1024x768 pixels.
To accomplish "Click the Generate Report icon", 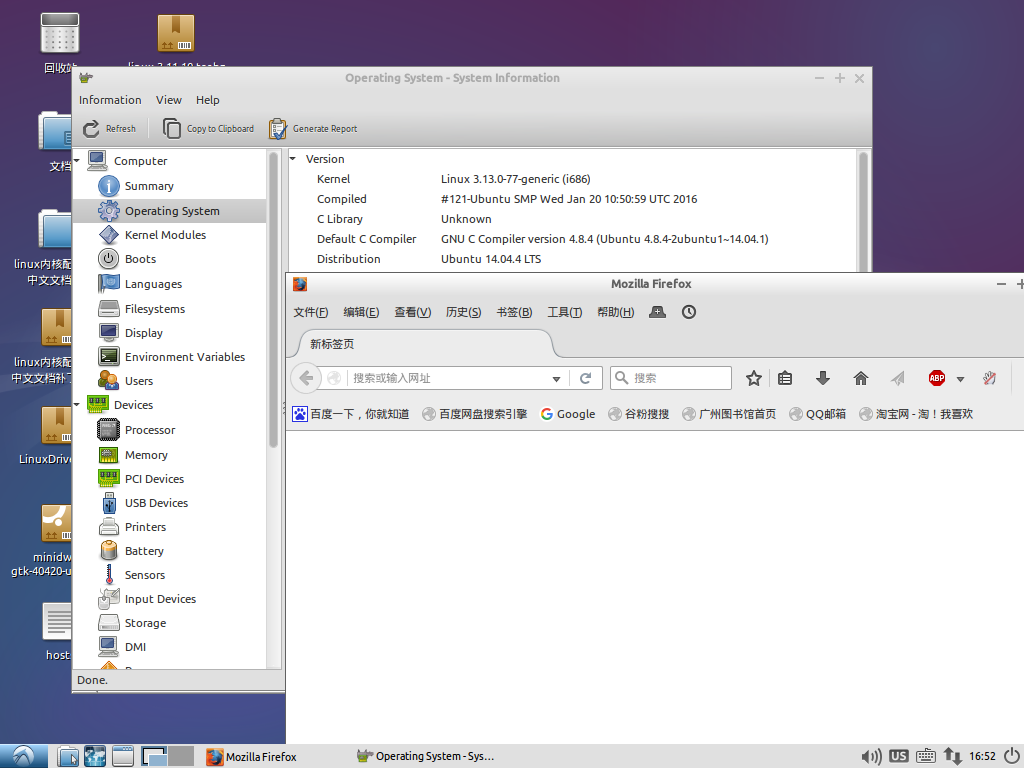I will [x=278, y=129].
